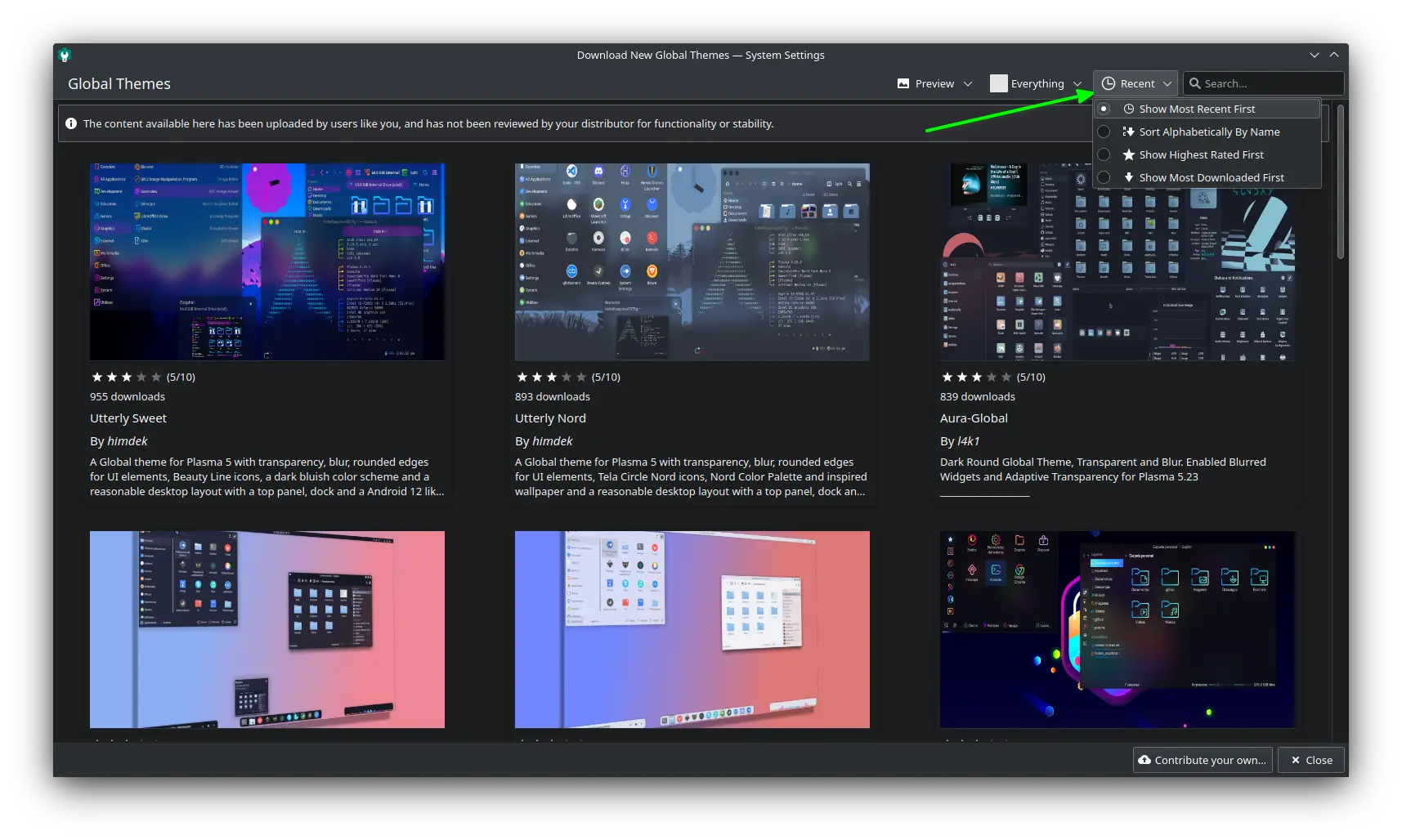The width and height of the screenshot is (1402, 840).
Task: Click the clock icon beside Show Most Recent First
Action: point(1129,109)
